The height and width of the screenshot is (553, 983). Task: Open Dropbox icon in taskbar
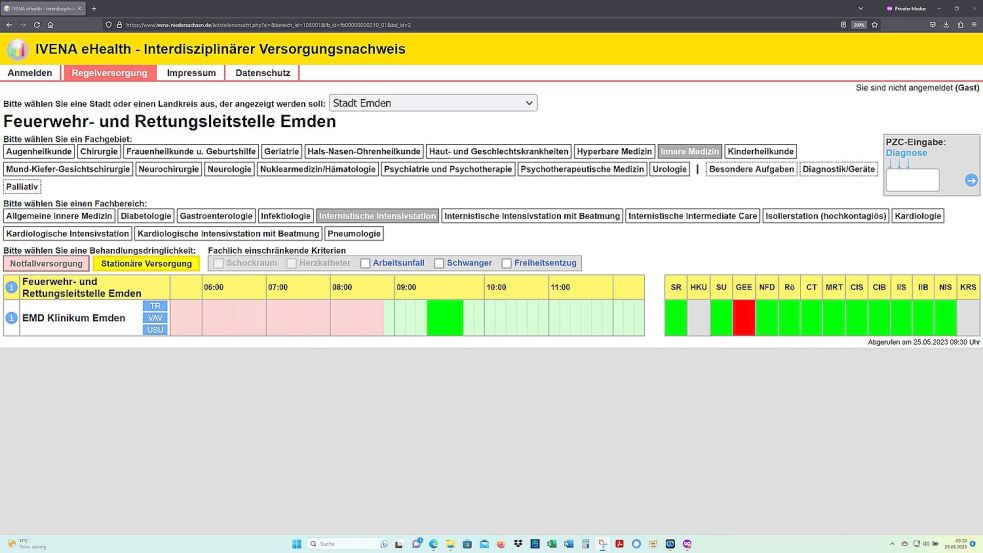(x=518, y=544)
